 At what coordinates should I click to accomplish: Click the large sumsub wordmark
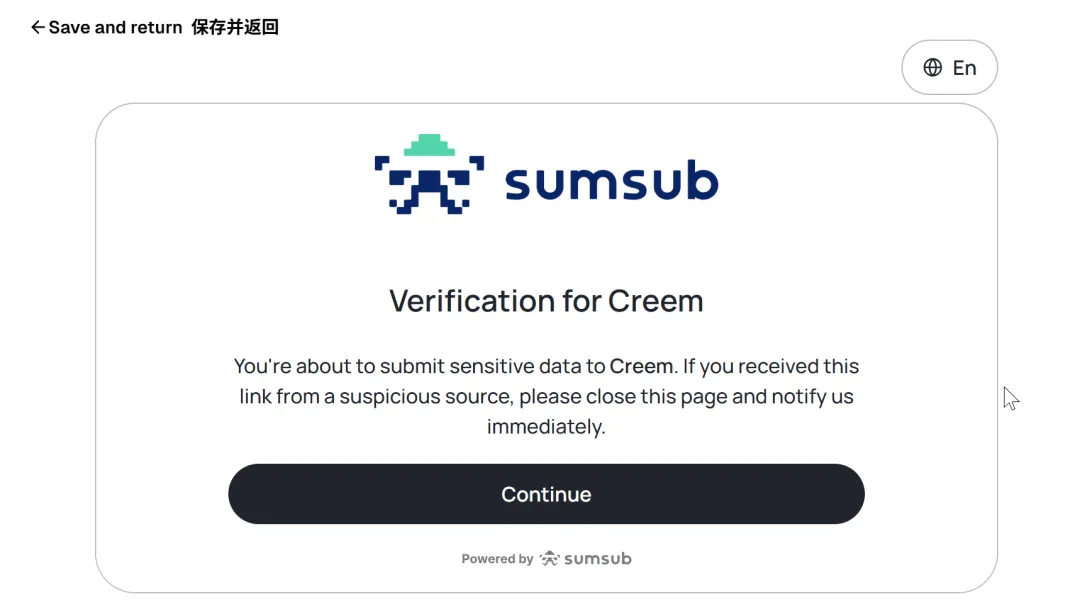(611, 181)
